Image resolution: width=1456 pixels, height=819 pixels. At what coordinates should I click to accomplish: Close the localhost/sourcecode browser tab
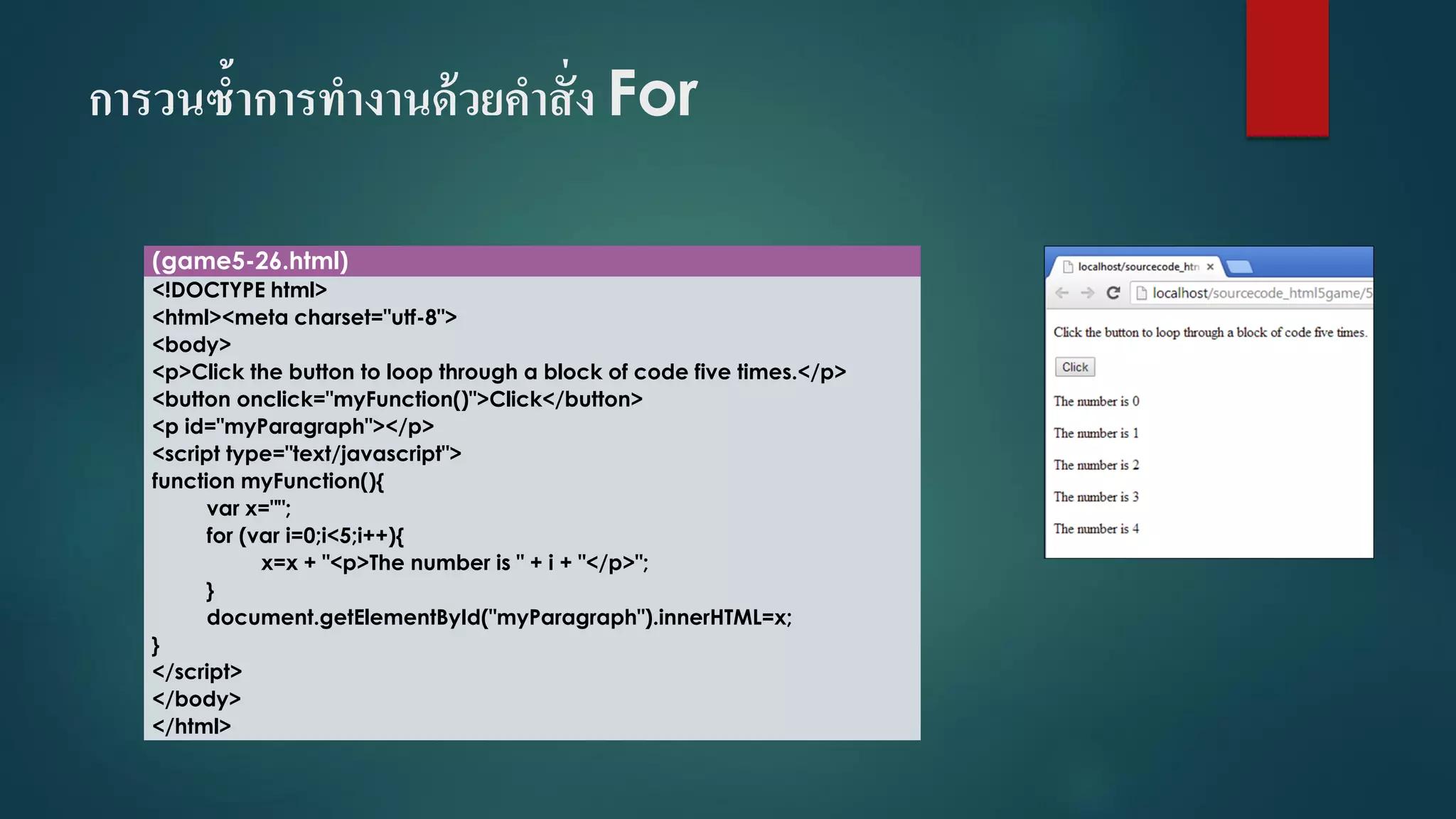[1210, 267]
